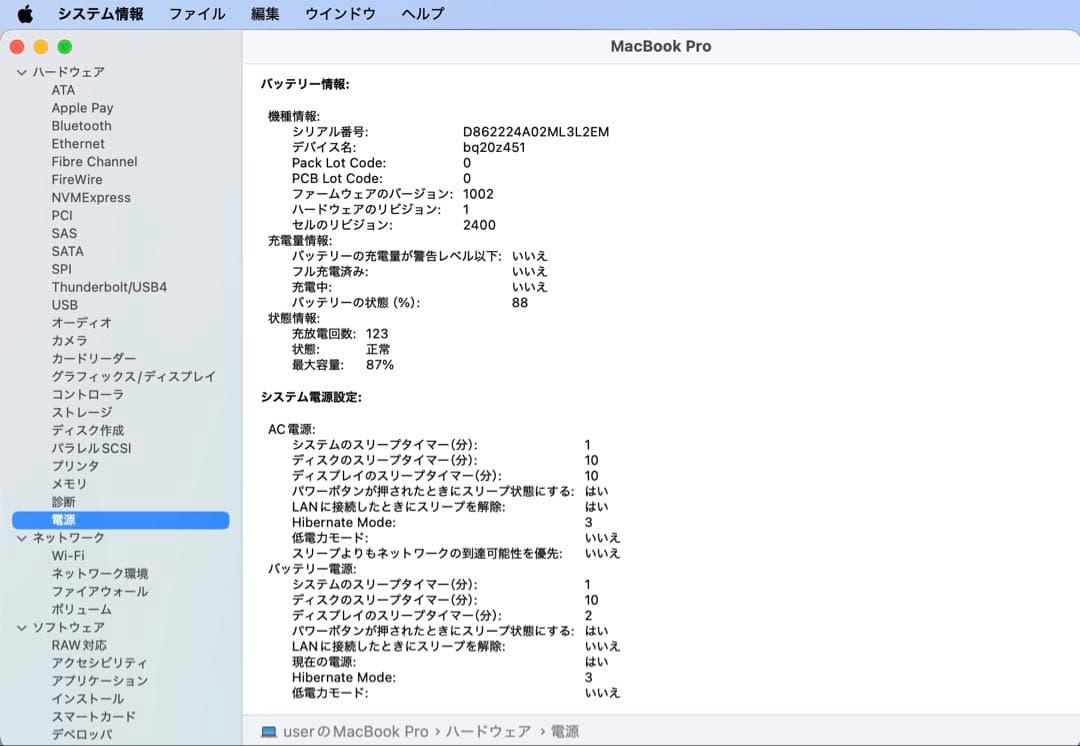Image resolution: width=1080 pixels, height=746 pixels.
Task: Select the highlighted 電源 sidebar entry
Action: [x=63, y=519]
